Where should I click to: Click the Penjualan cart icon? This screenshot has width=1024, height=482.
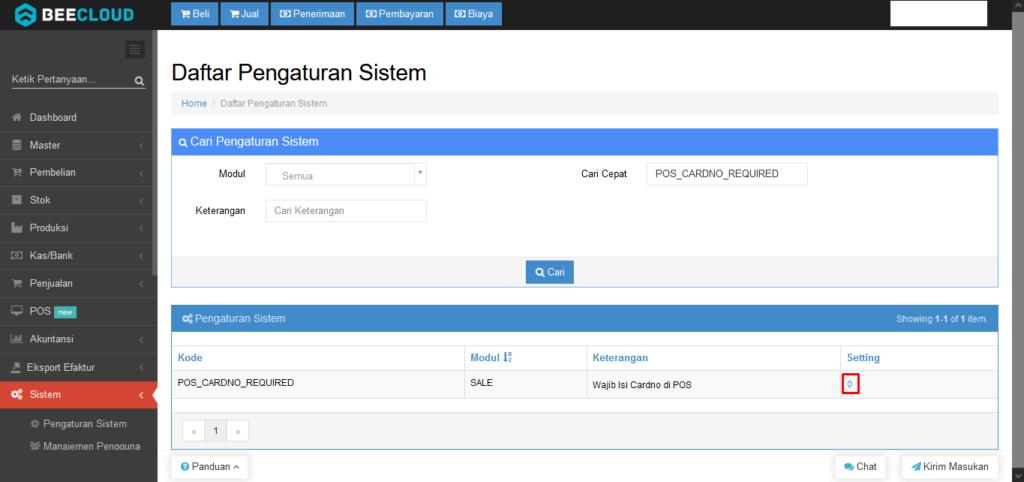18,283
